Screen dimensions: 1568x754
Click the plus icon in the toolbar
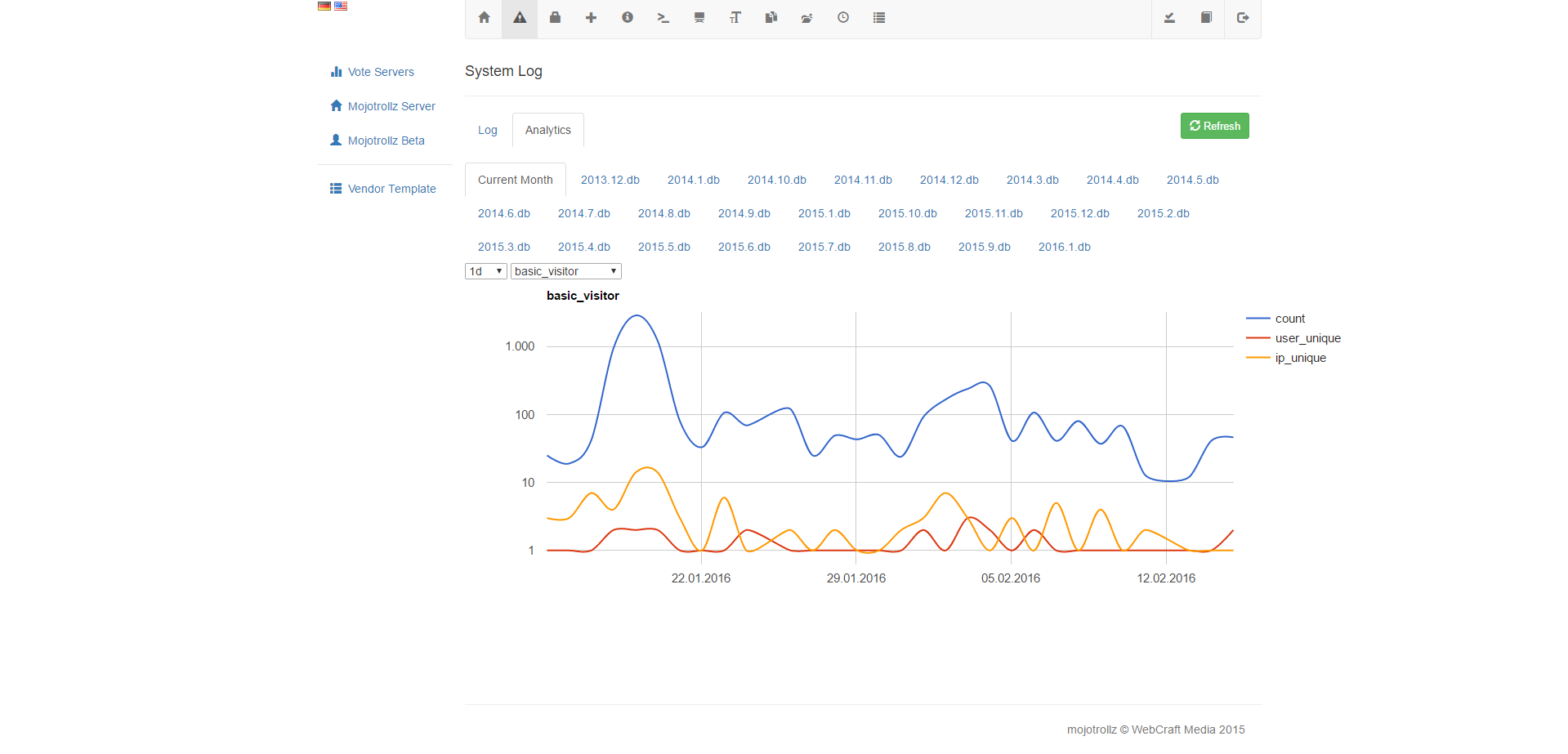[x=591, y=18]
